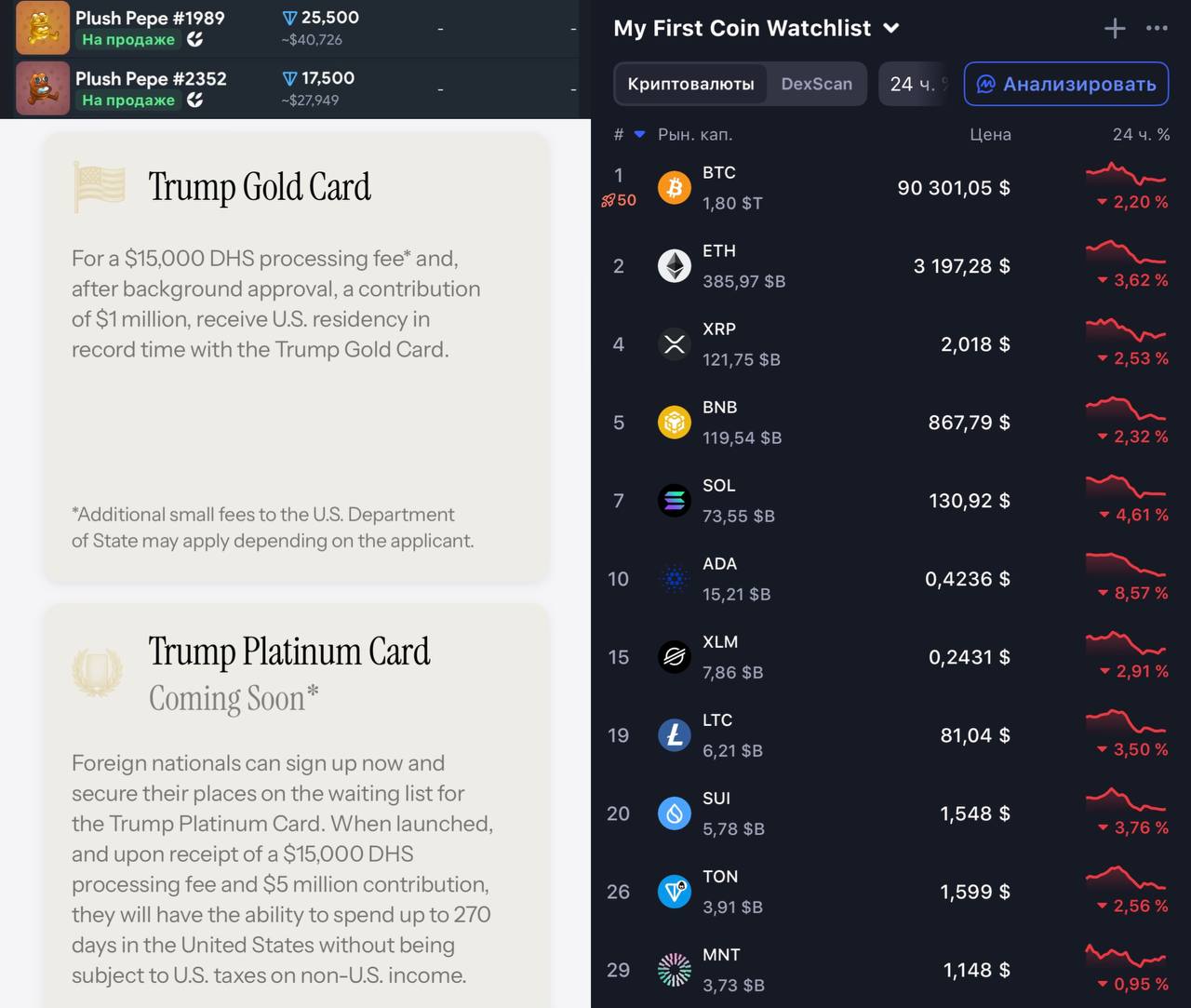
Task: Click the Анализировать button
Action: (1065, 85)
